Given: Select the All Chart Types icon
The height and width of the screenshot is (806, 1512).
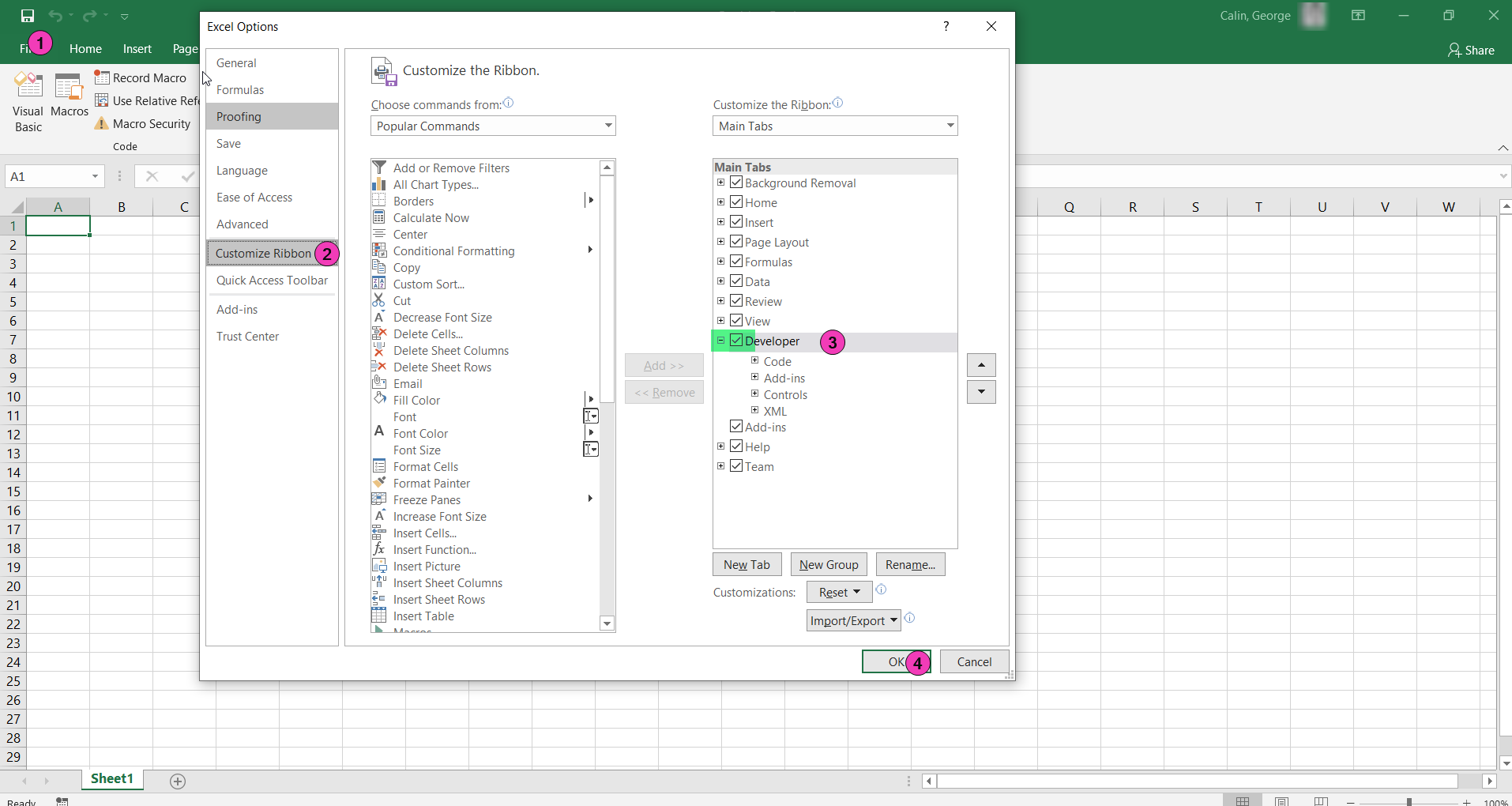Looking at the screenshot, I should [x=379, y=184].
